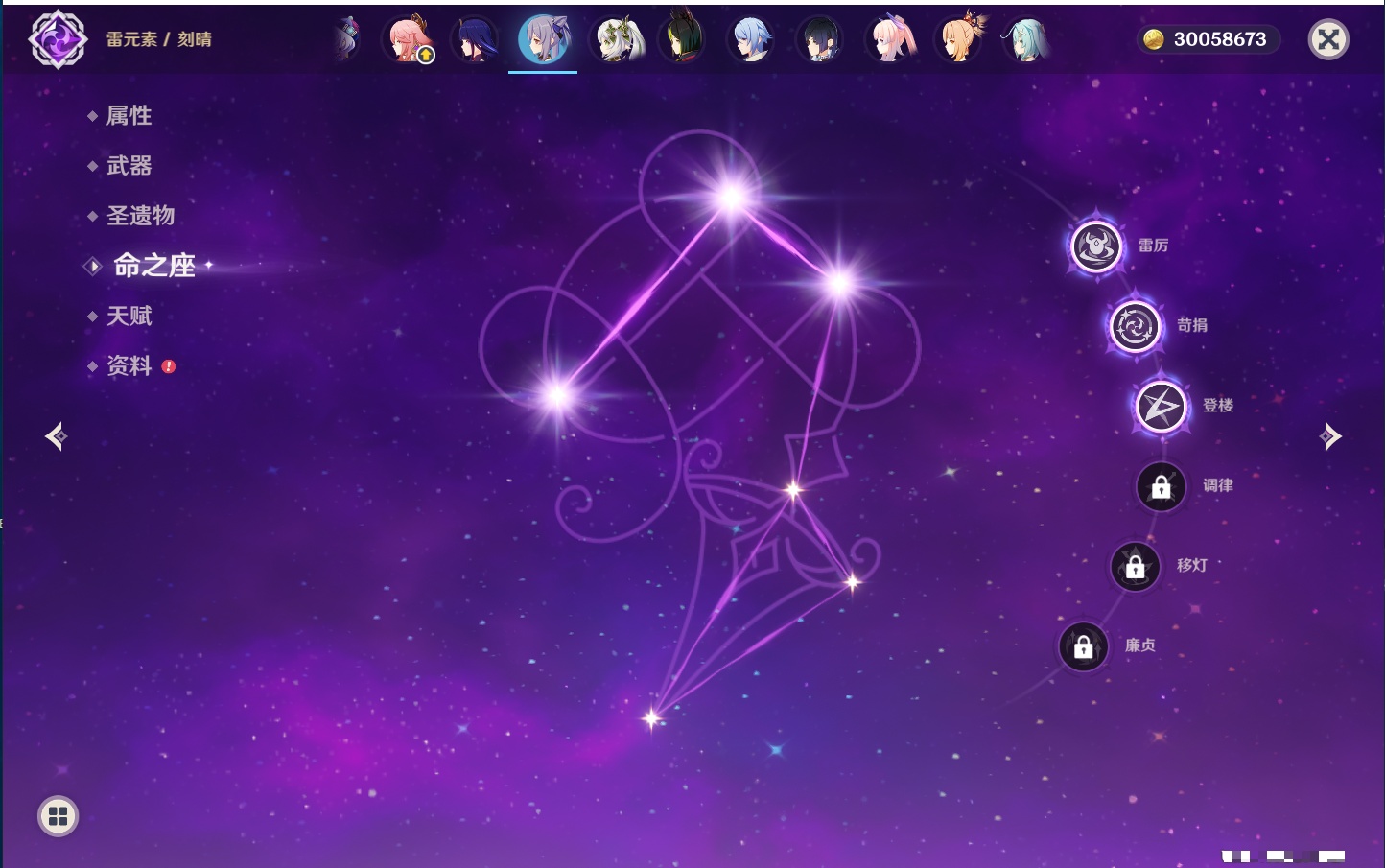Open the 圣遗物 artifacts menu
The height and width of the screenshot is (868, 1385).
pyautogui.click(x=140, y=216)
